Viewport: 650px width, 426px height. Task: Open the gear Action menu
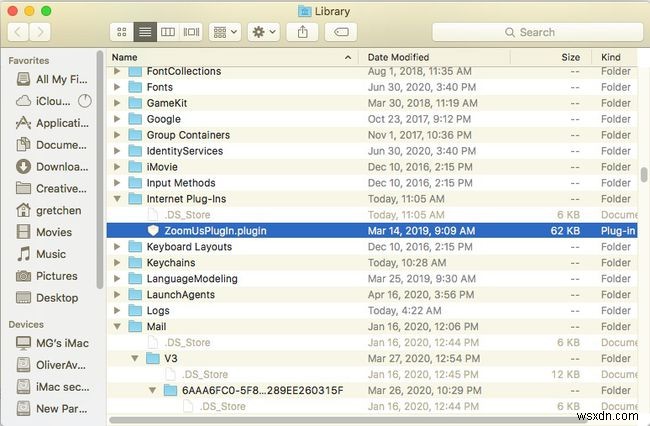tap(264, 32)
